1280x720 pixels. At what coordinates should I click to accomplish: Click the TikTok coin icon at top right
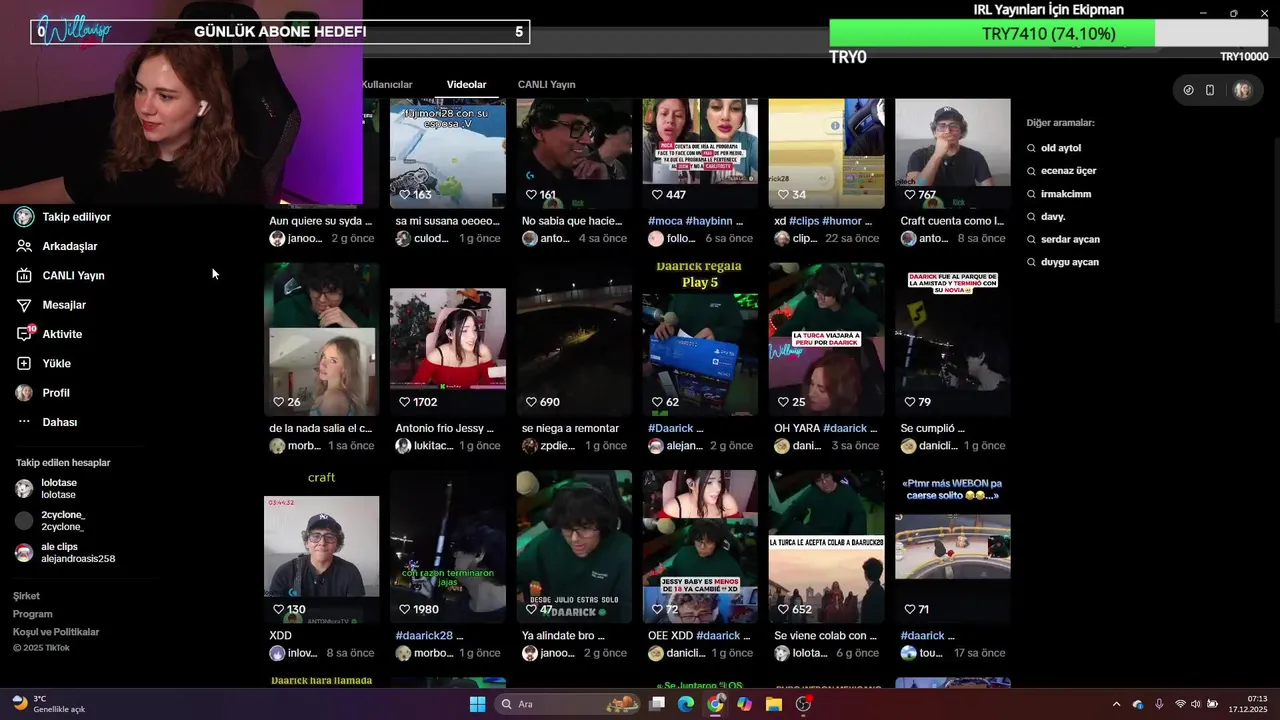(1188, 90)
